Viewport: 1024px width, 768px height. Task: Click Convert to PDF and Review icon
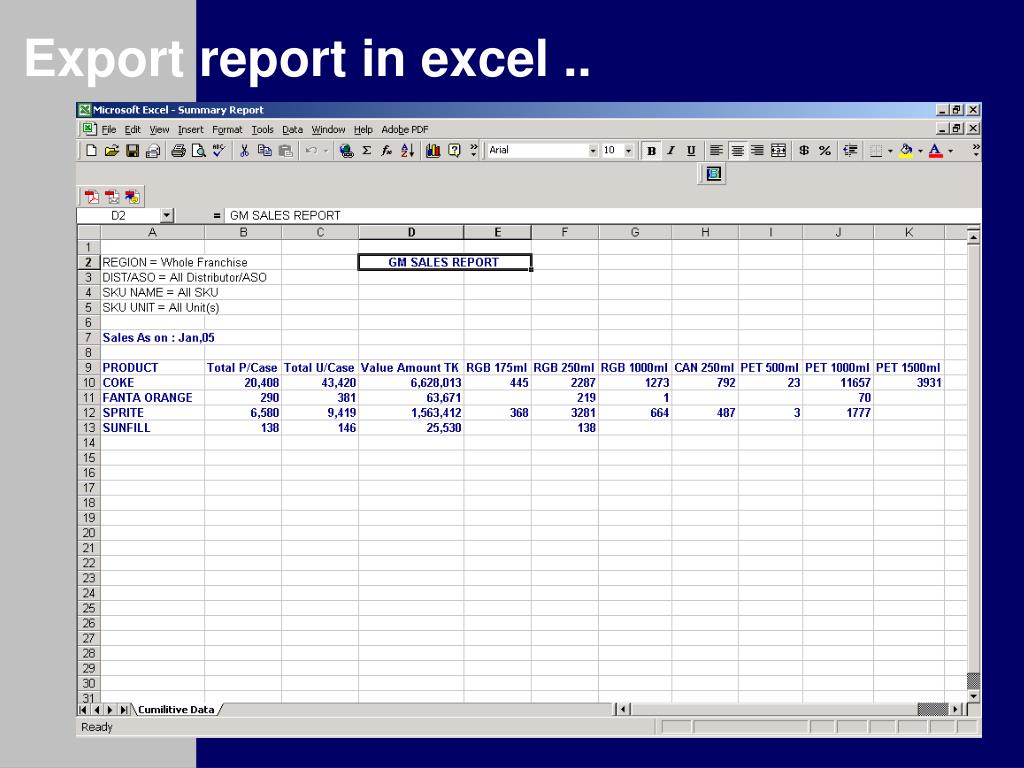point(133,197)
